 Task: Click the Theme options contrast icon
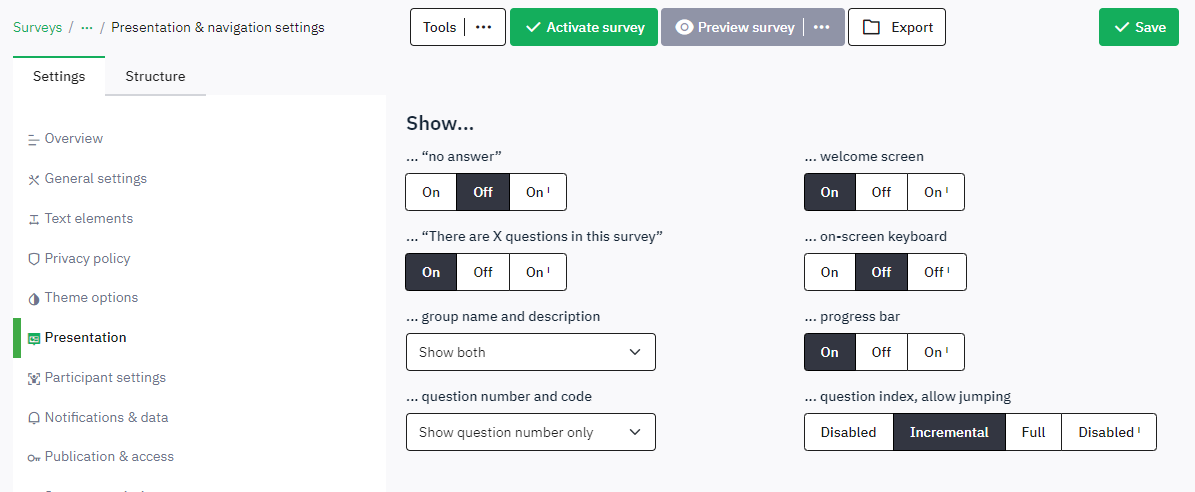[34, 298]
